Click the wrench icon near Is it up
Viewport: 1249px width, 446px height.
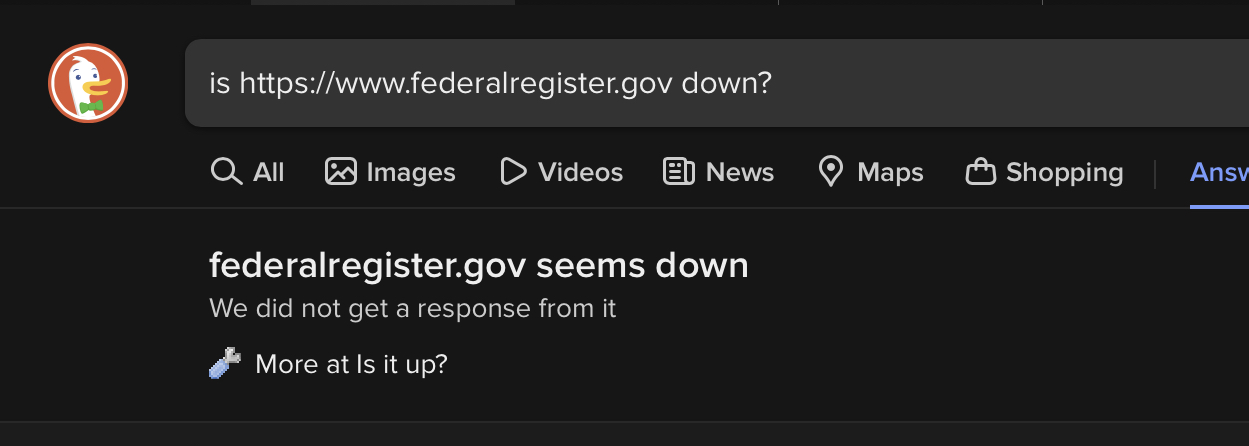(x=224, y=363)
